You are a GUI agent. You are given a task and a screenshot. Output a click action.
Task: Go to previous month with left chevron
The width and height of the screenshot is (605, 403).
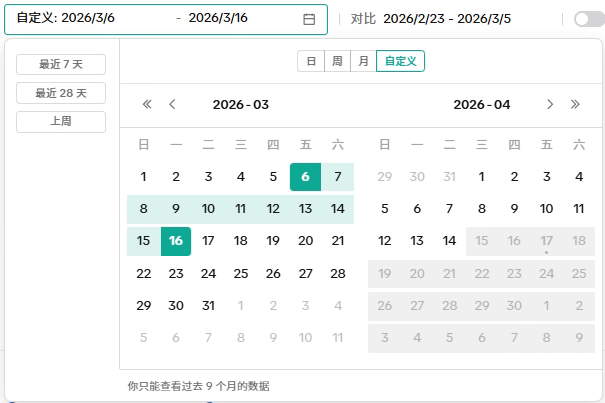coord(173,104)
